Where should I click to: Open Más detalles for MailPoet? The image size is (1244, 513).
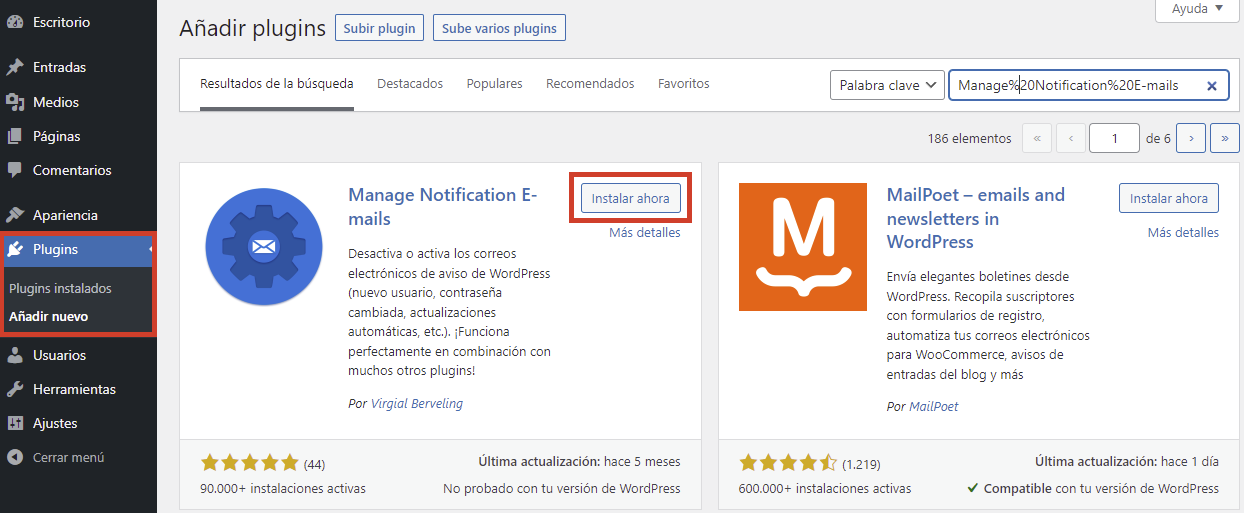1183,232
